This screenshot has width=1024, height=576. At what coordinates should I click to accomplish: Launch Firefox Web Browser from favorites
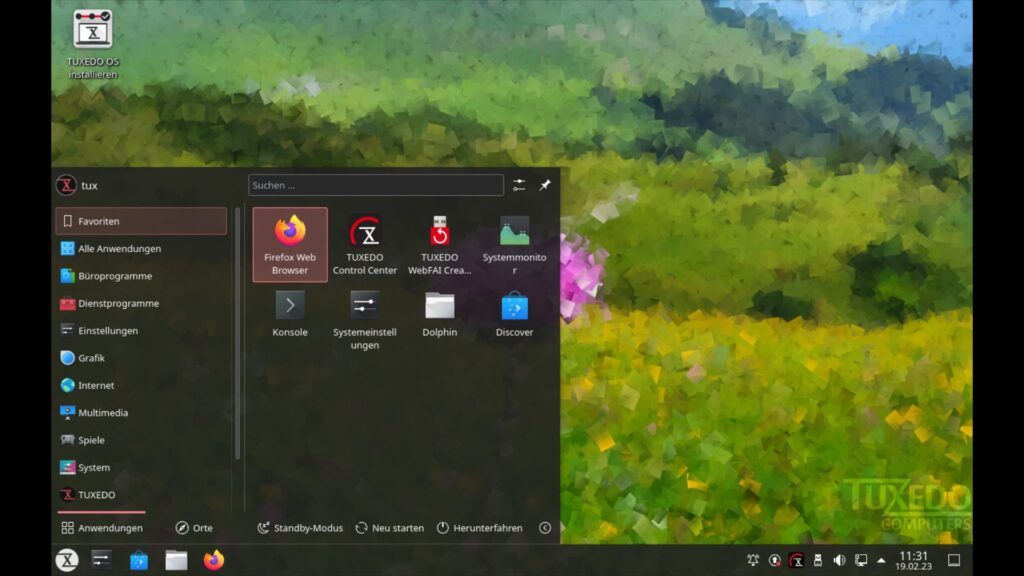(x=290, y=245)
